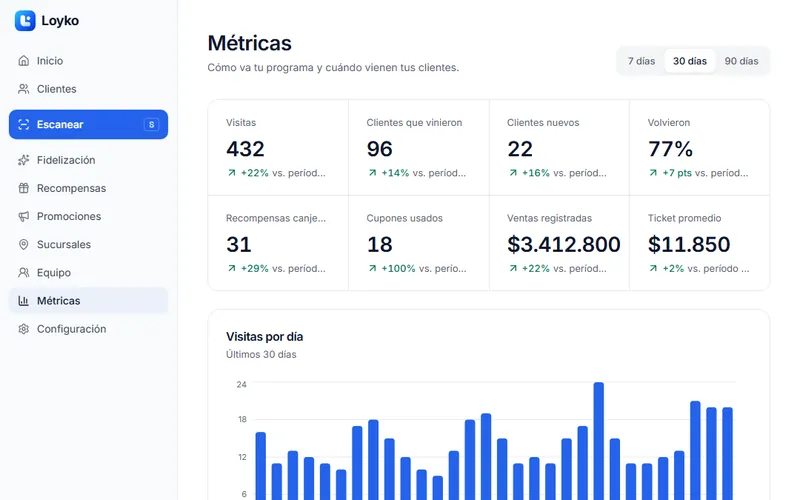
Task: Click the Últimos 30 días subtitle
Action: [x=261, y=354]
